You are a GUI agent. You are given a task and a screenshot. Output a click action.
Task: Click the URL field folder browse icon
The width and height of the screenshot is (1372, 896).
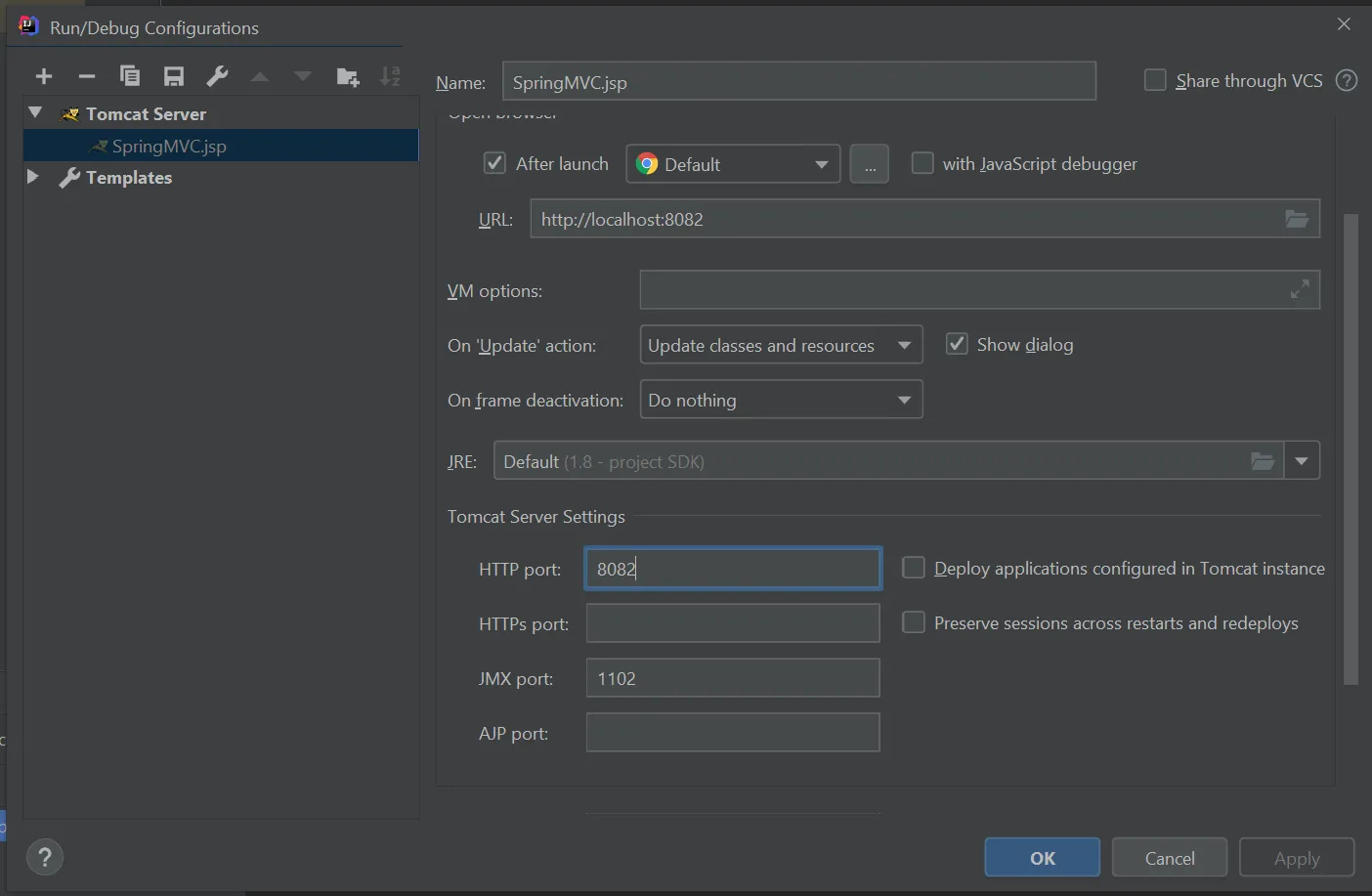(x=1296, y=219)
